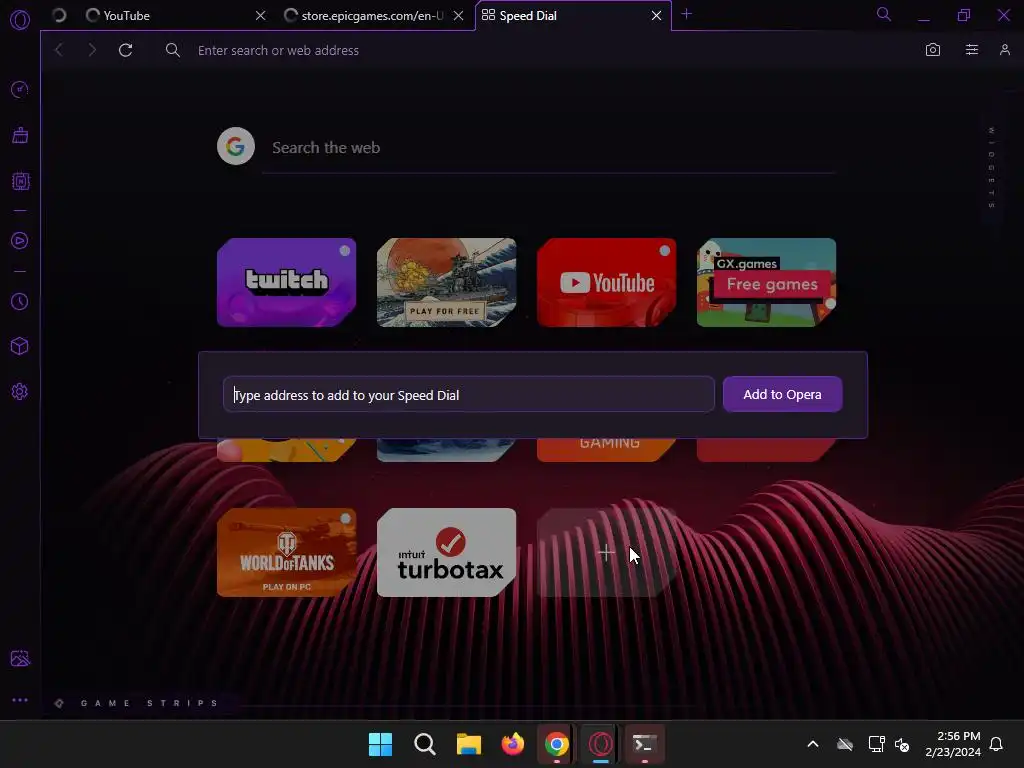
Task: Open the YouTube speed dial tile
Action: (606, 282)
